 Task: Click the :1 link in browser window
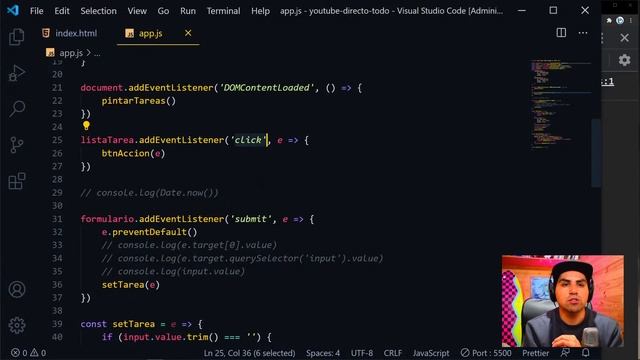point(608,82)
